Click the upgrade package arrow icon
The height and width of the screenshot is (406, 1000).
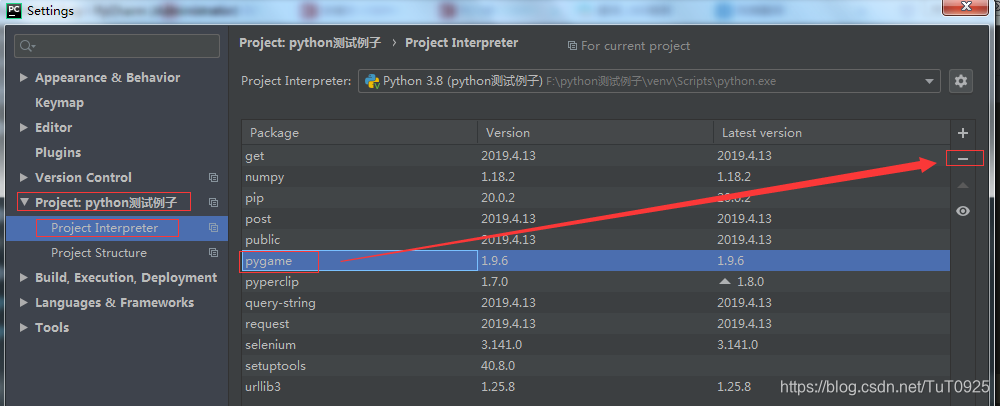[963, 185]
